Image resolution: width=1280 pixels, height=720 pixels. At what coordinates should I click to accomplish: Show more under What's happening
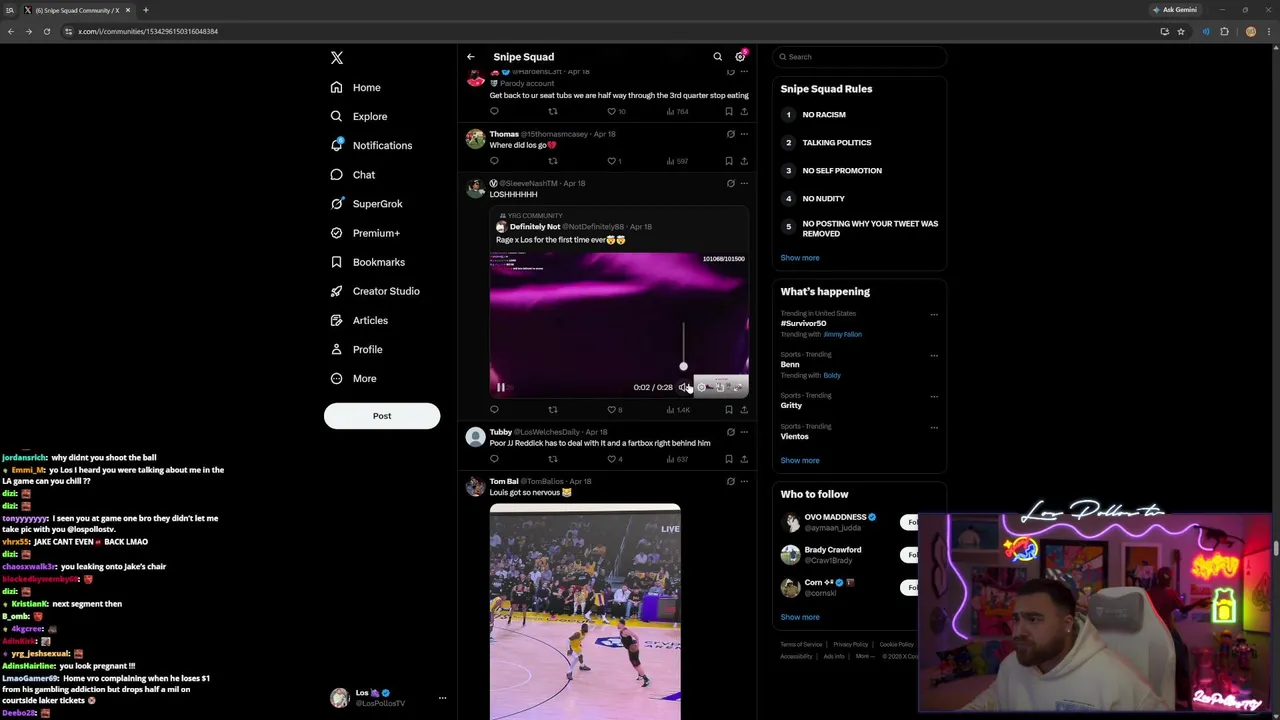(x=800, y=461)
